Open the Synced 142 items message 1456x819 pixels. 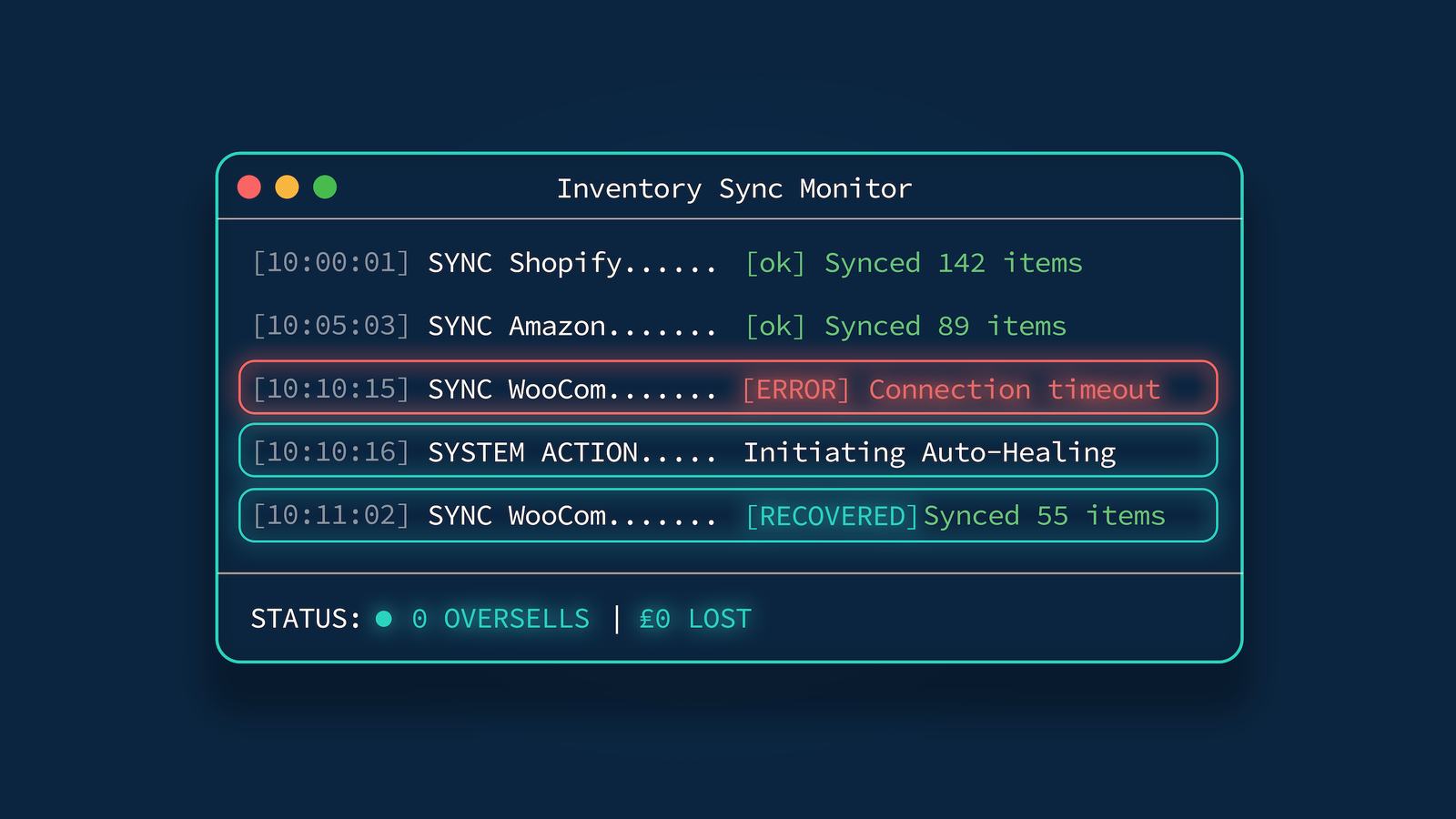click(x=953, y=263)
